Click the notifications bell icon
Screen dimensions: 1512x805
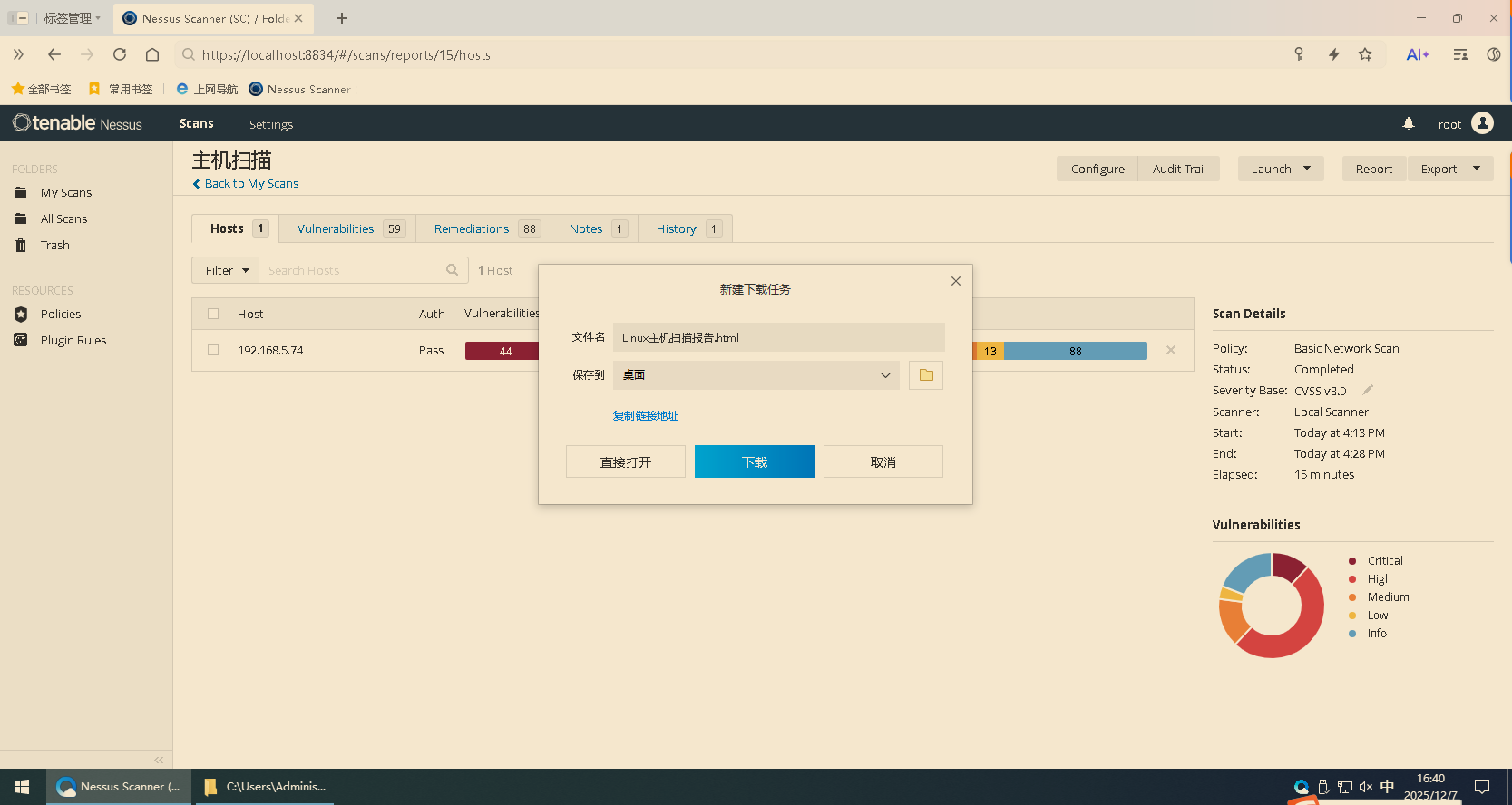click(1408, 123)
